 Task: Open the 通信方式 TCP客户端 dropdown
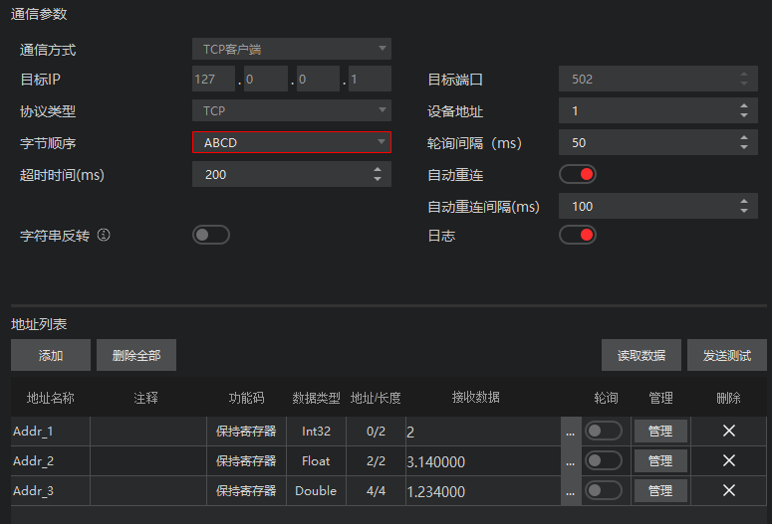[291, 49]
